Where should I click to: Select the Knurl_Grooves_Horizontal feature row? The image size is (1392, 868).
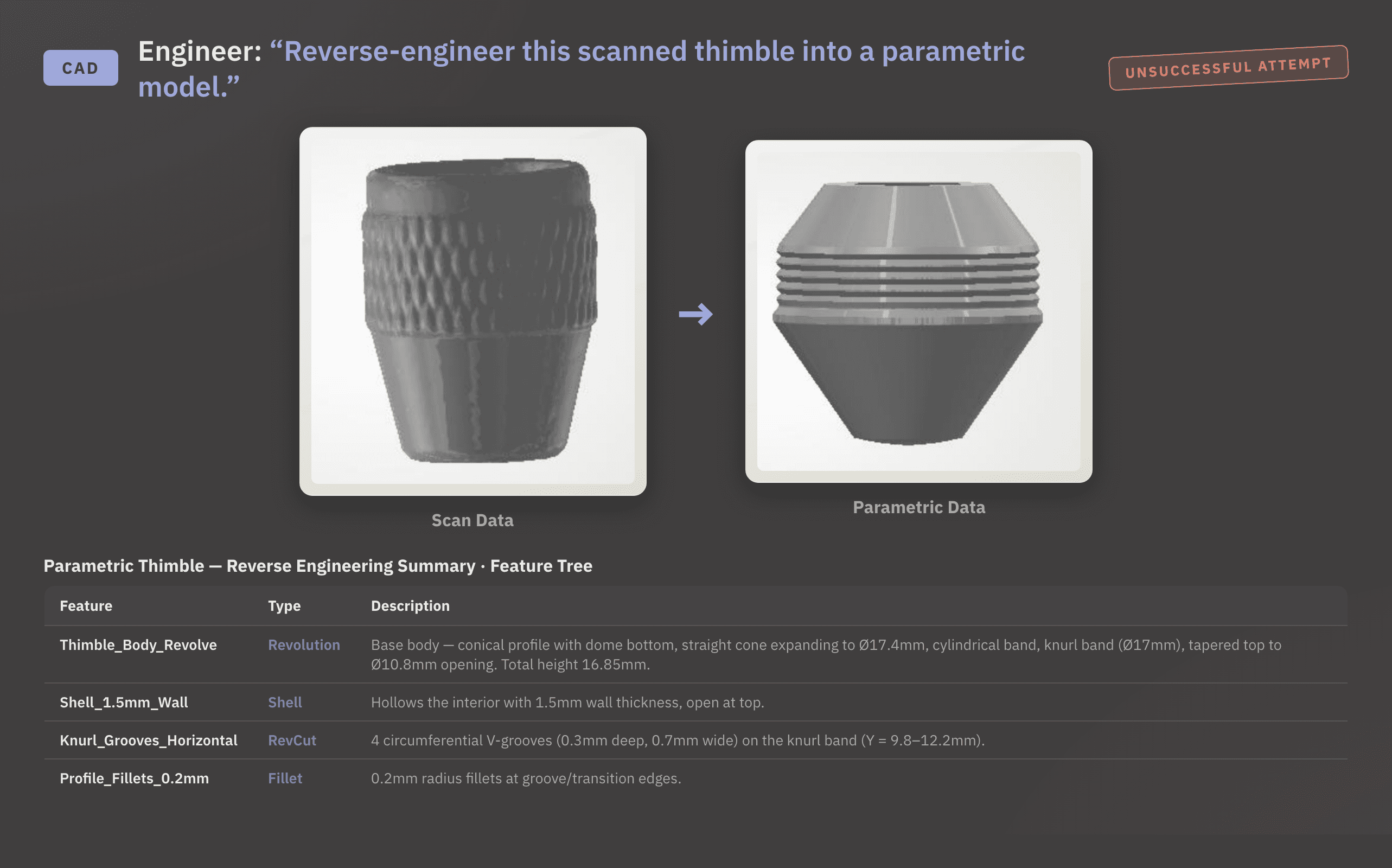point(695,740)
